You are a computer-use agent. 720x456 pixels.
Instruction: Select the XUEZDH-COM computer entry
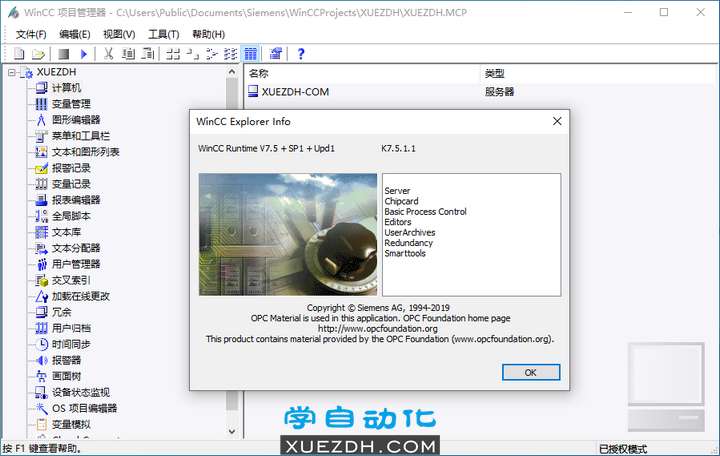[x=295, y=92]
